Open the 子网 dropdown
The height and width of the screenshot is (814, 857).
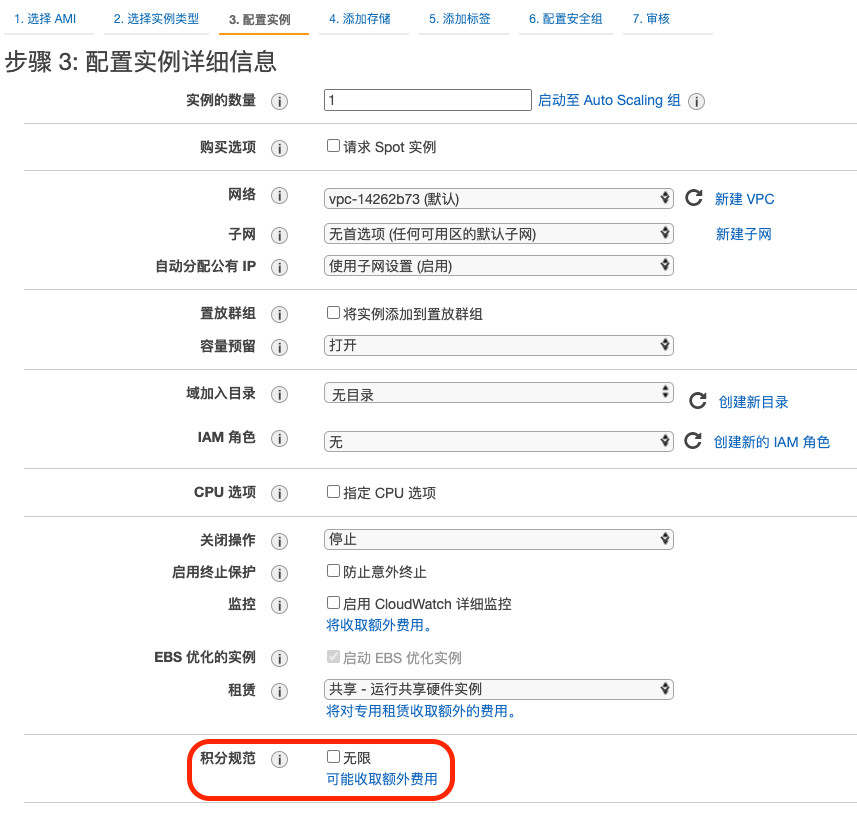(x=498, y=234)
